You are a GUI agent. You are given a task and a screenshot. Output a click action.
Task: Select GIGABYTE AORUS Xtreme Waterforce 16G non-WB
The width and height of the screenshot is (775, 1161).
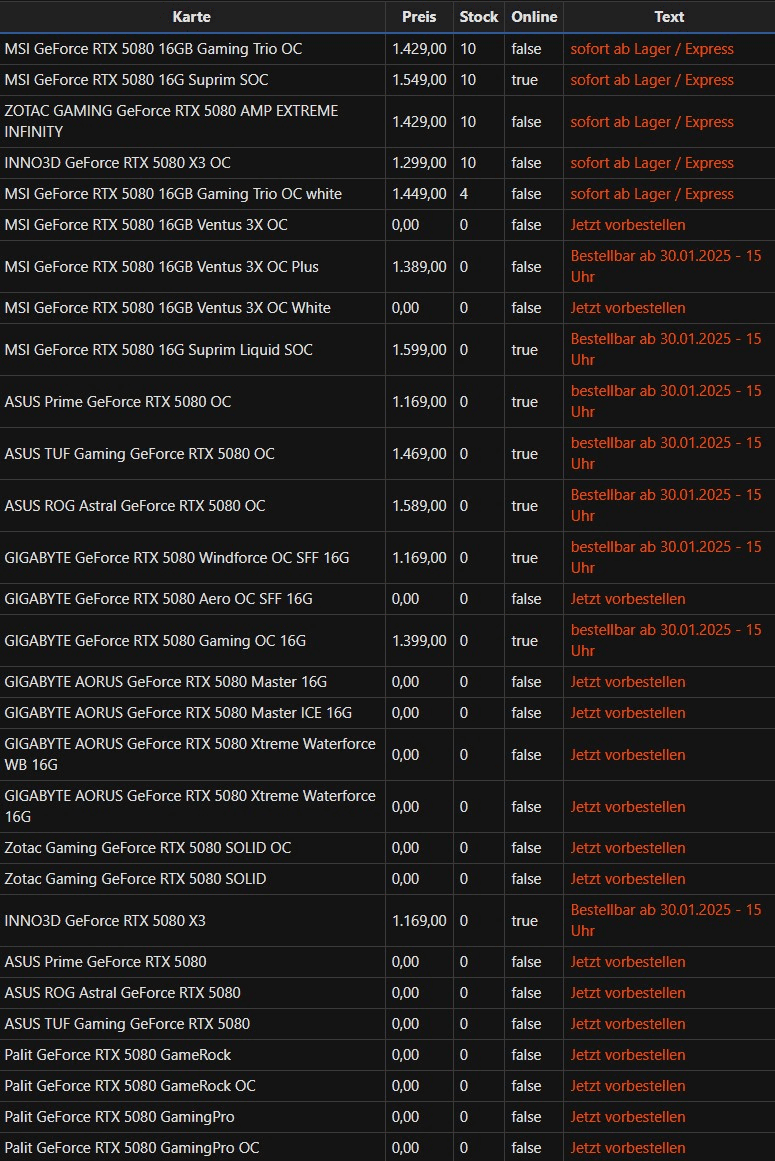pyautogui.click(x=189, y=806)
